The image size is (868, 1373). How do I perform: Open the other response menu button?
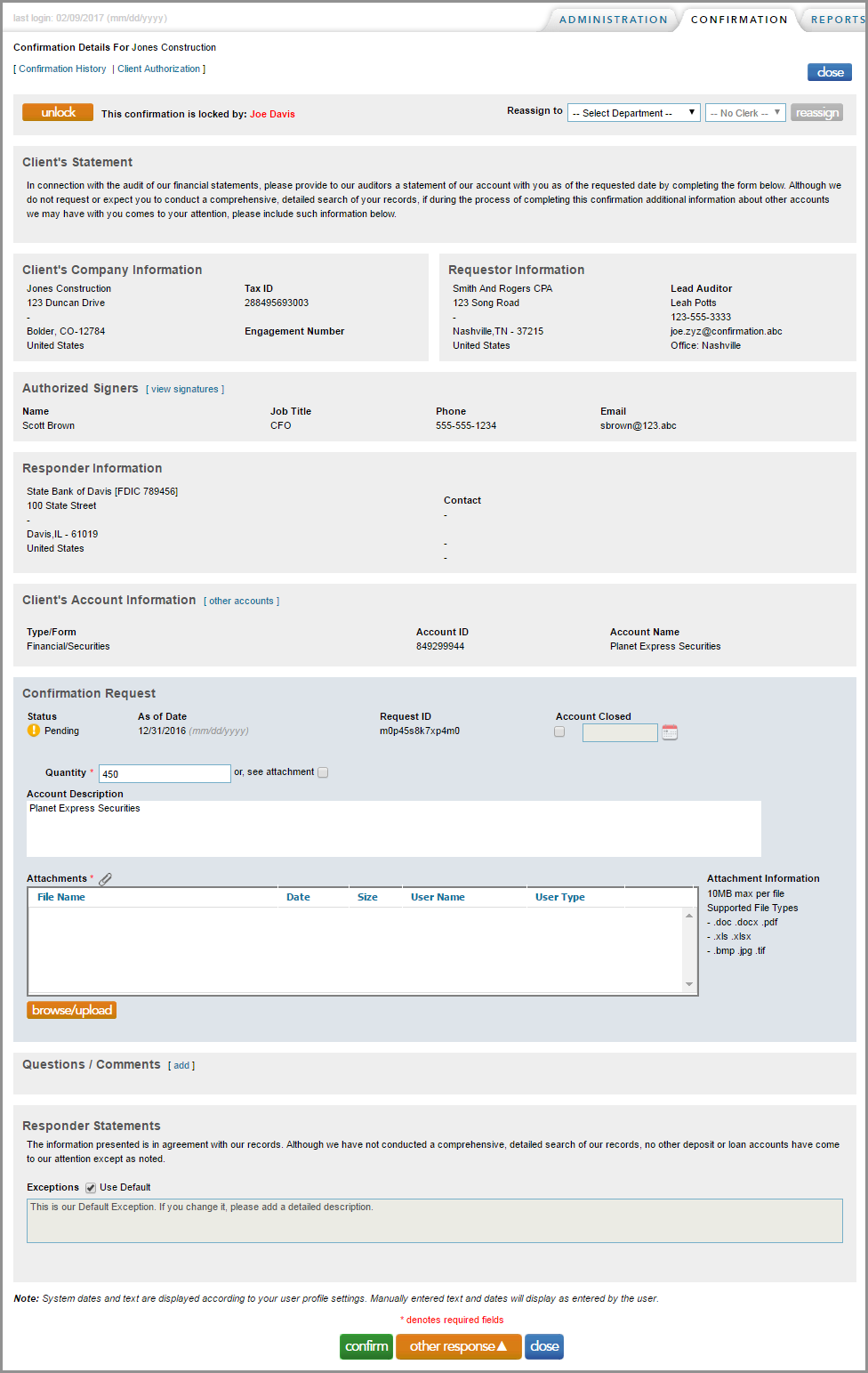pos(458,1346)
